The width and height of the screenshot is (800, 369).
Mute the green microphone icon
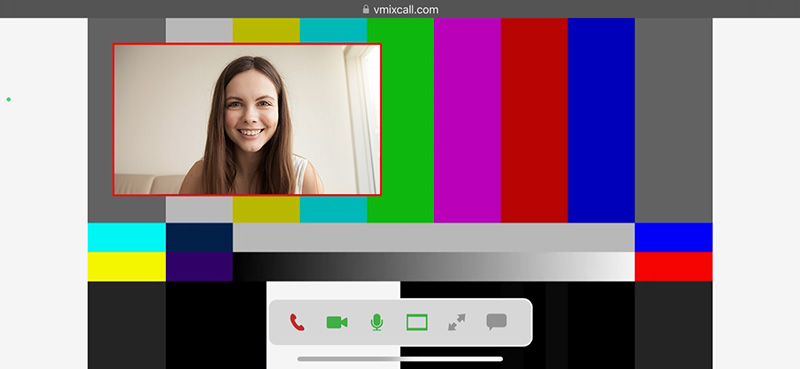pos(377,322)
